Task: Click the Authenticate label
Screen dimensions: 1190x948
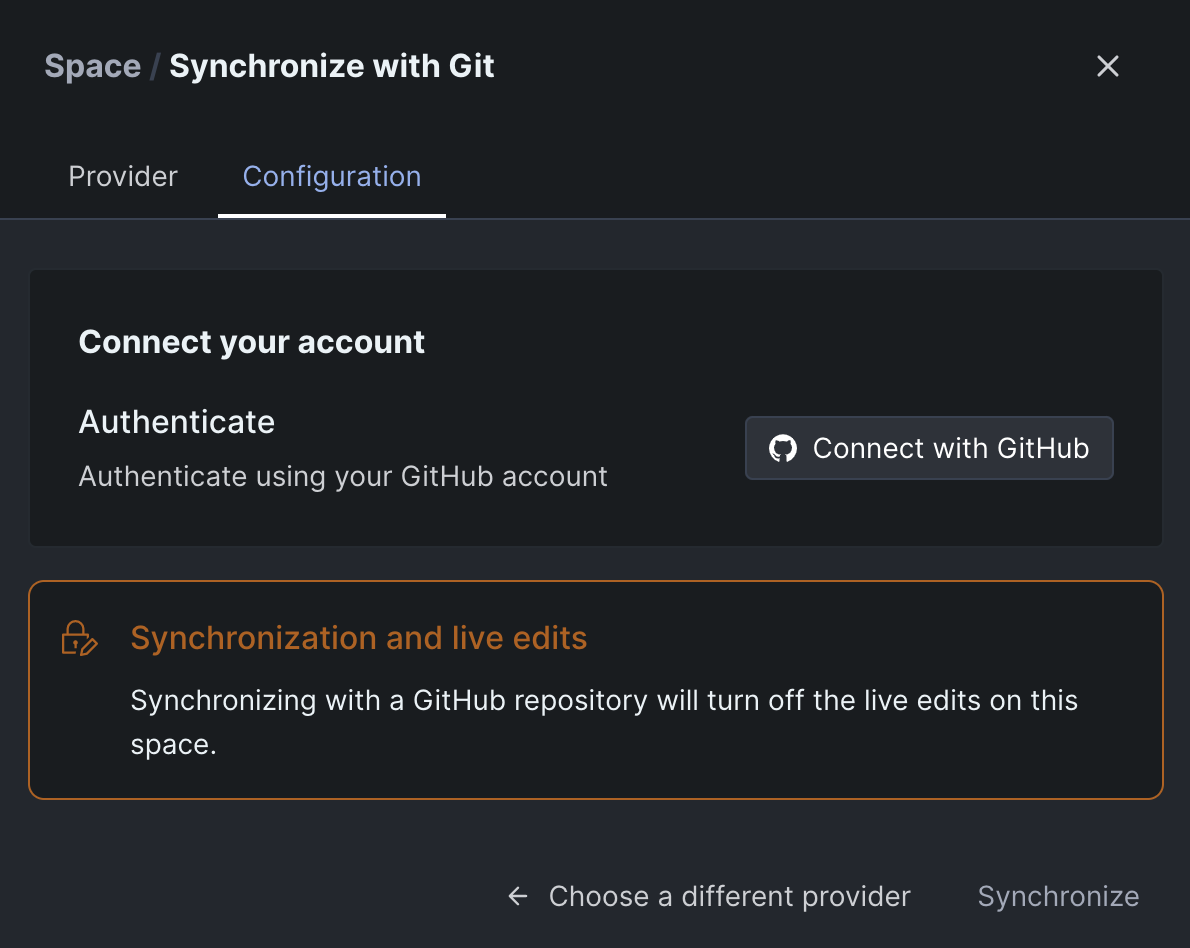Action: [177, 422]
